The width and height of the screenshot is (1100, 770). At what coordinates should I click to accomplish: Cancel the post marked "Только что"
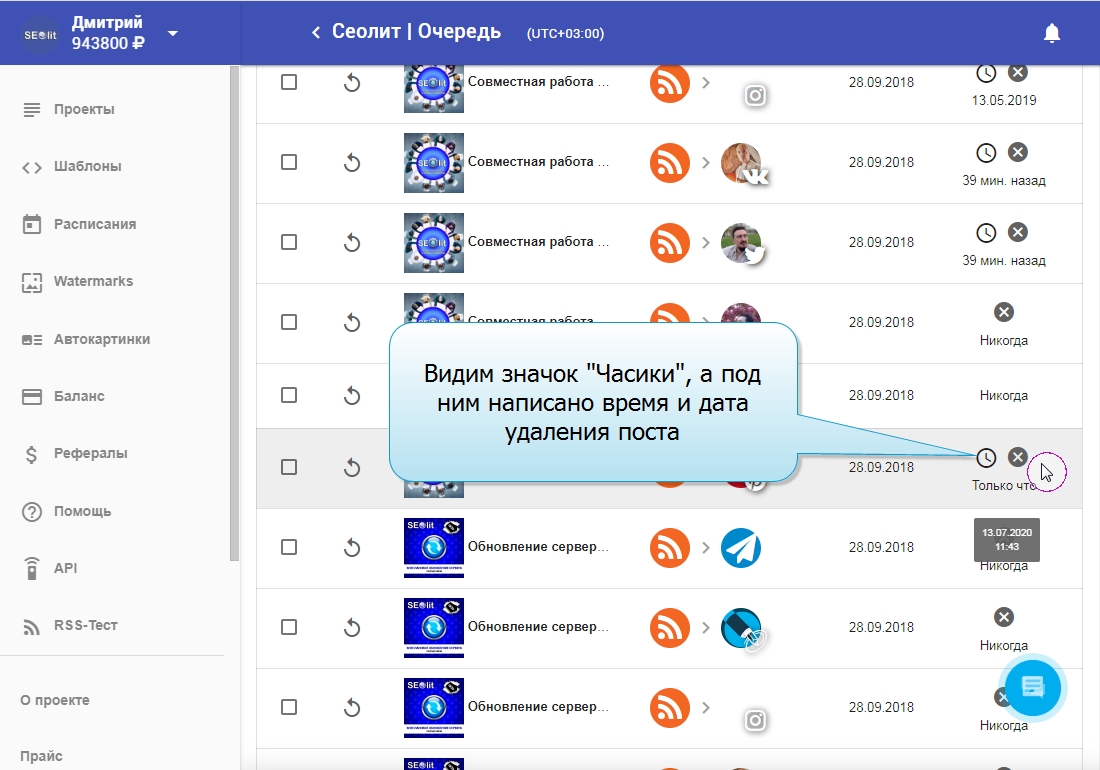(x=1017, y=457)
